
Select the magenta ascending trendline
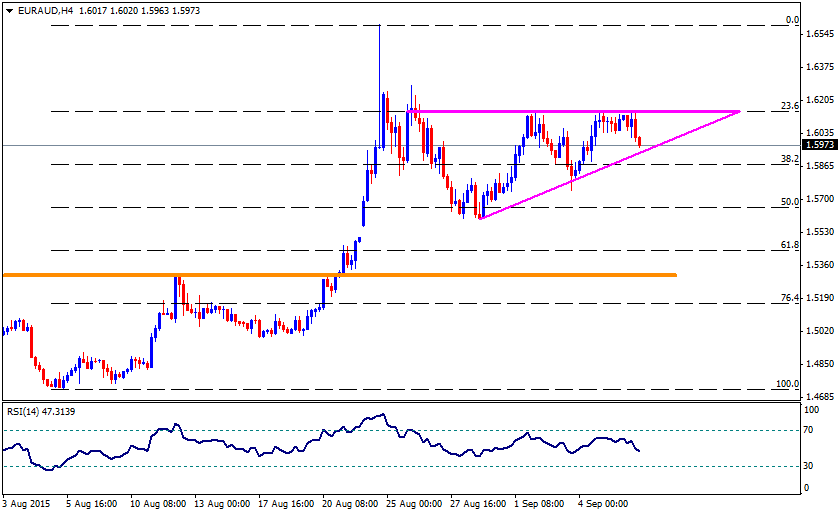point(610,165)
